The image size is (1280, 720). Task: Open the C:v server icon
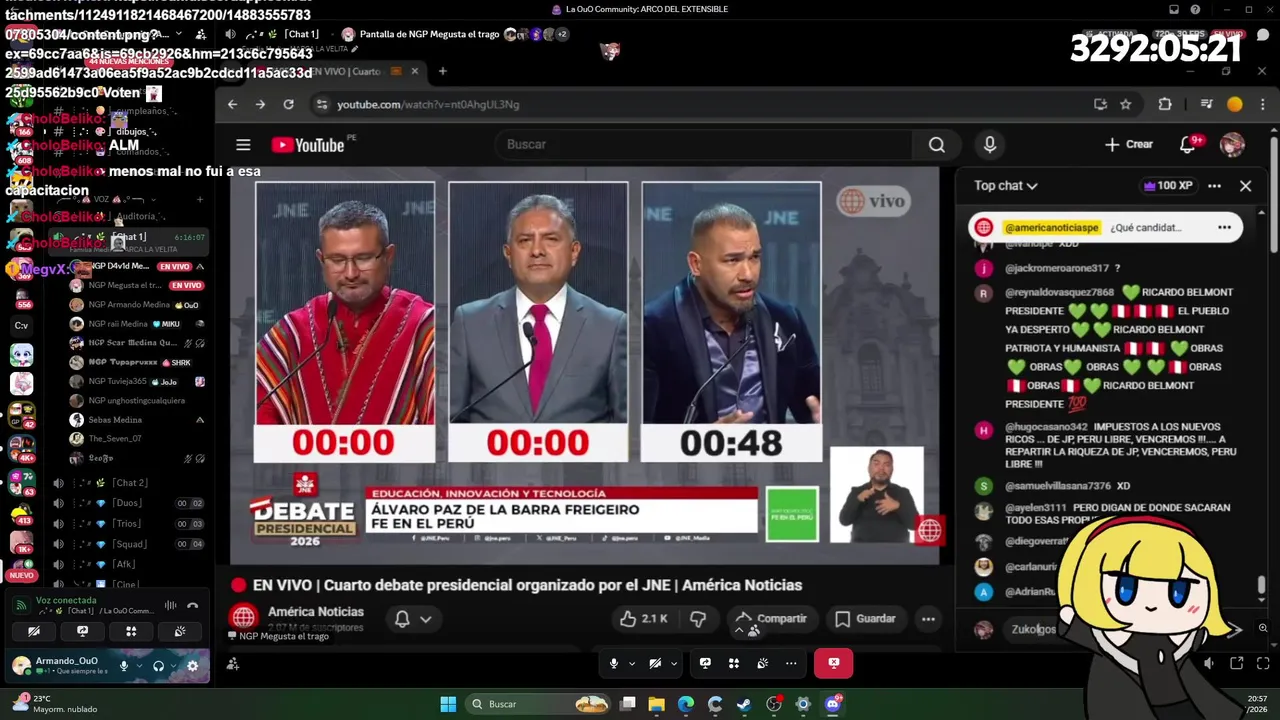pos(21,325)
